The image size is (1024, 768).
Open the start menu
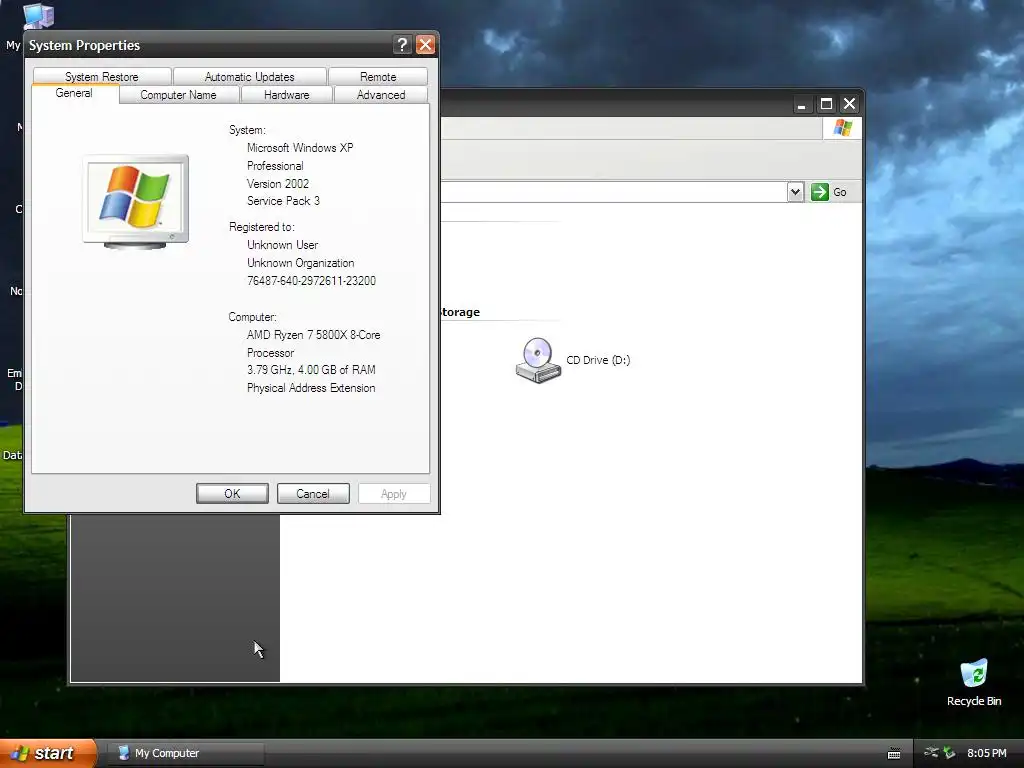tap(48, 753)
